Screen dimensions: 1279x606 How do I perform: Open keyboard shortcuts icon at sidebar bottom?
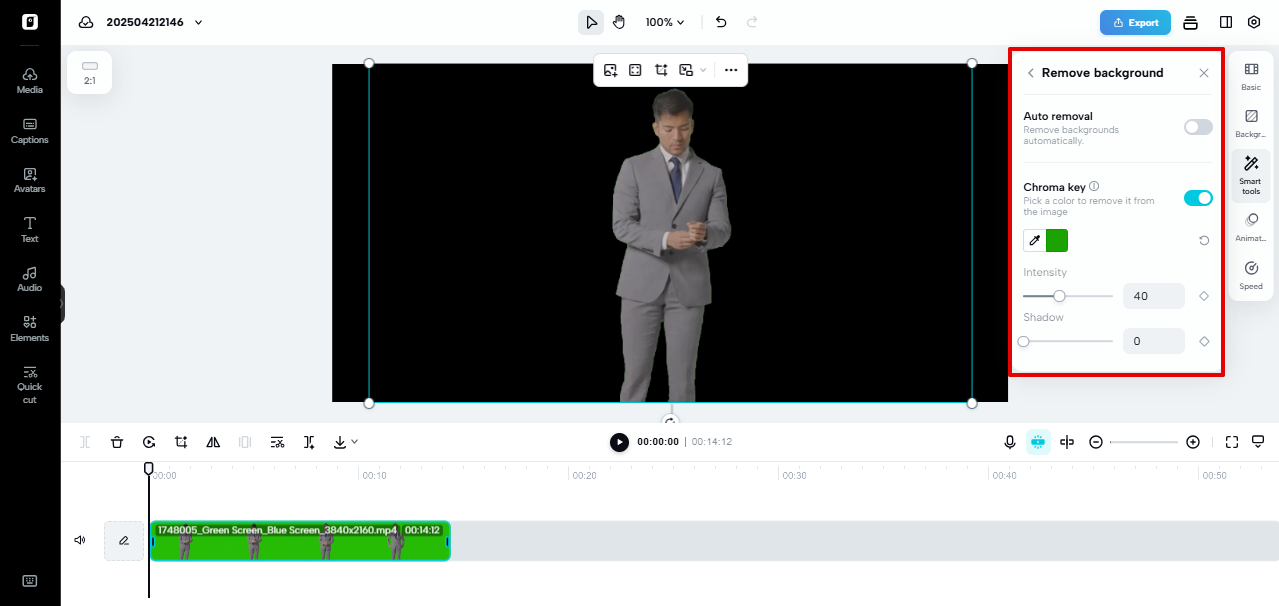pos(30,581)
